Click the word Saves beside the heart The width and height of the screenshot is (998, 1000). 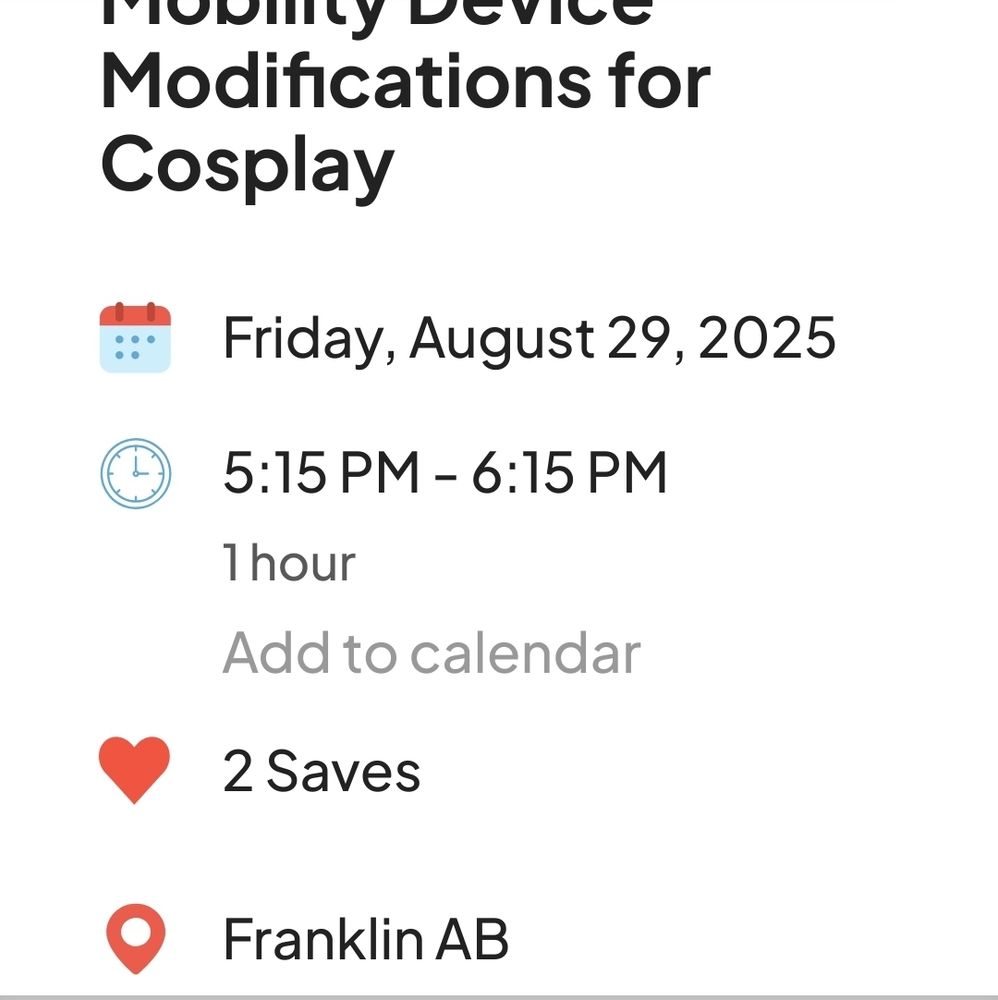(x=343, y=772)
